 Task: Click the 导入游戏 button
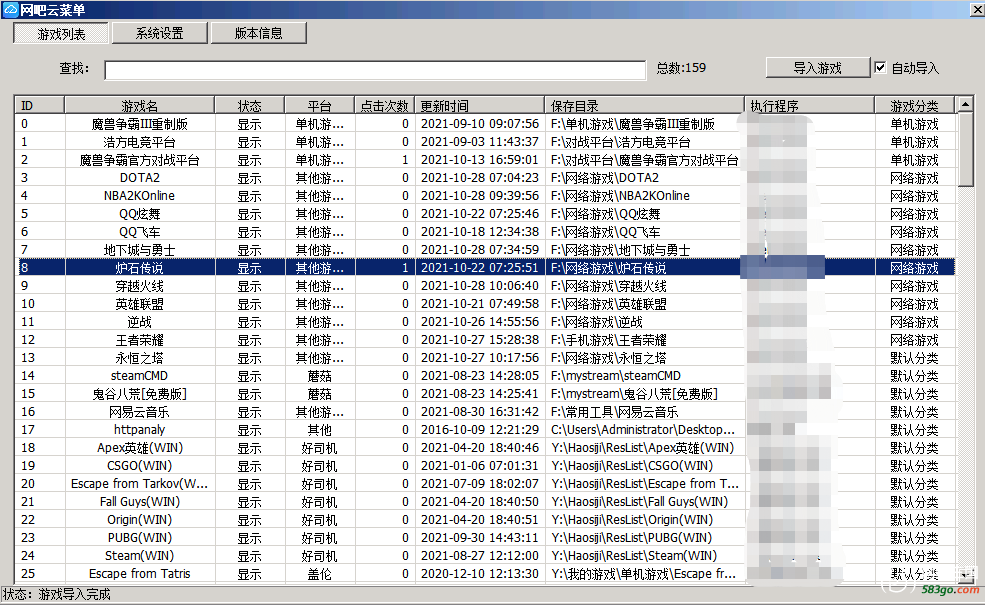click(x=817, y=68)
